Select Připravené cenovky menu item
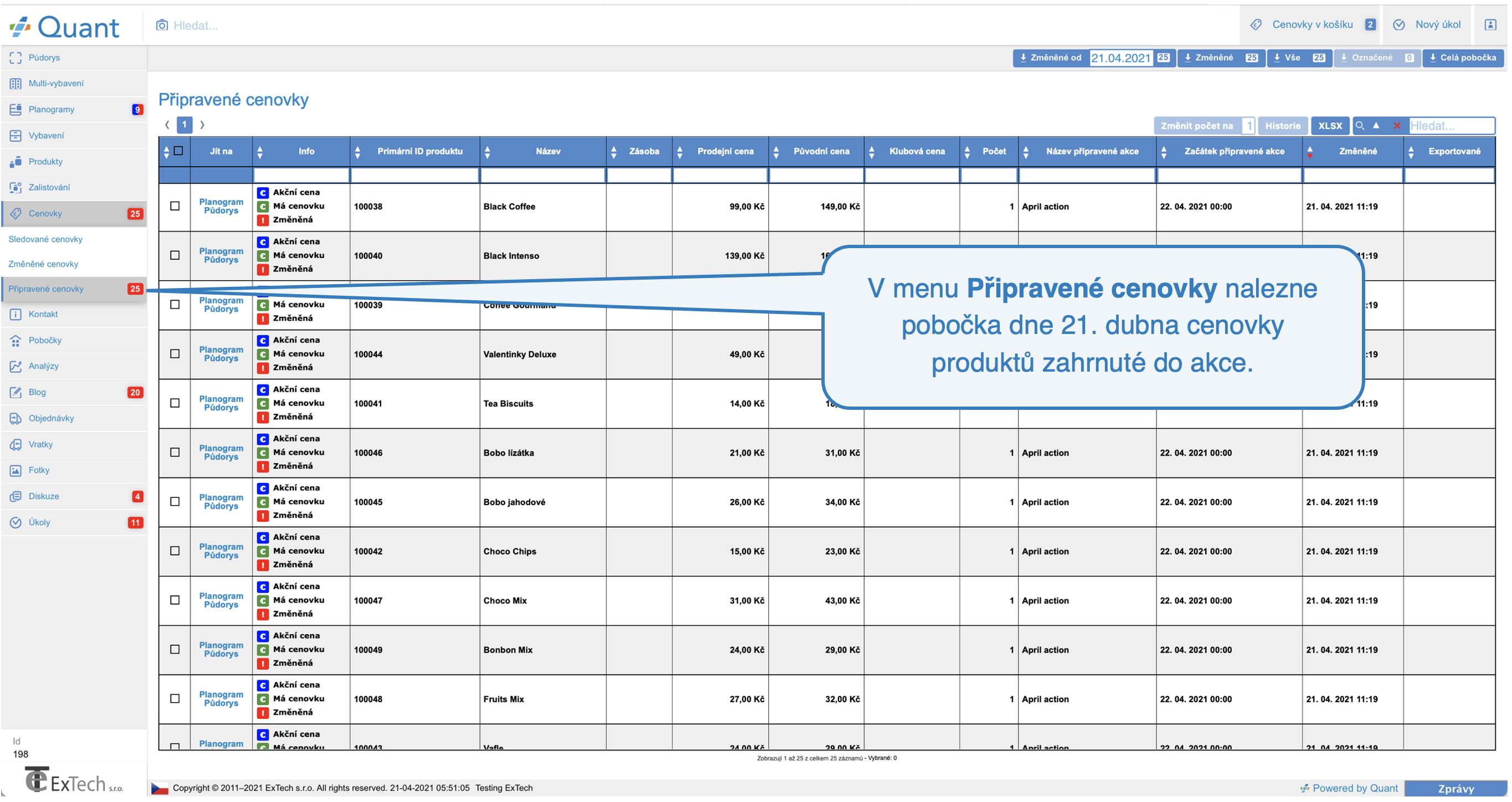Image resolution: width=1512 pixels, height=802 pixels. (x=74, y=289)
